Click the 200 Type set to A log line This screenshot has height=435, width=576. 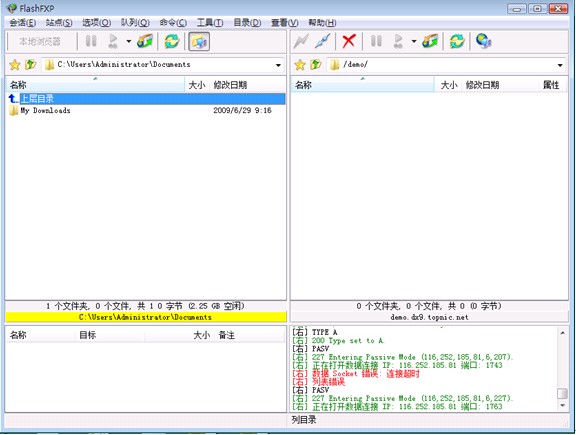pos(338,341)
